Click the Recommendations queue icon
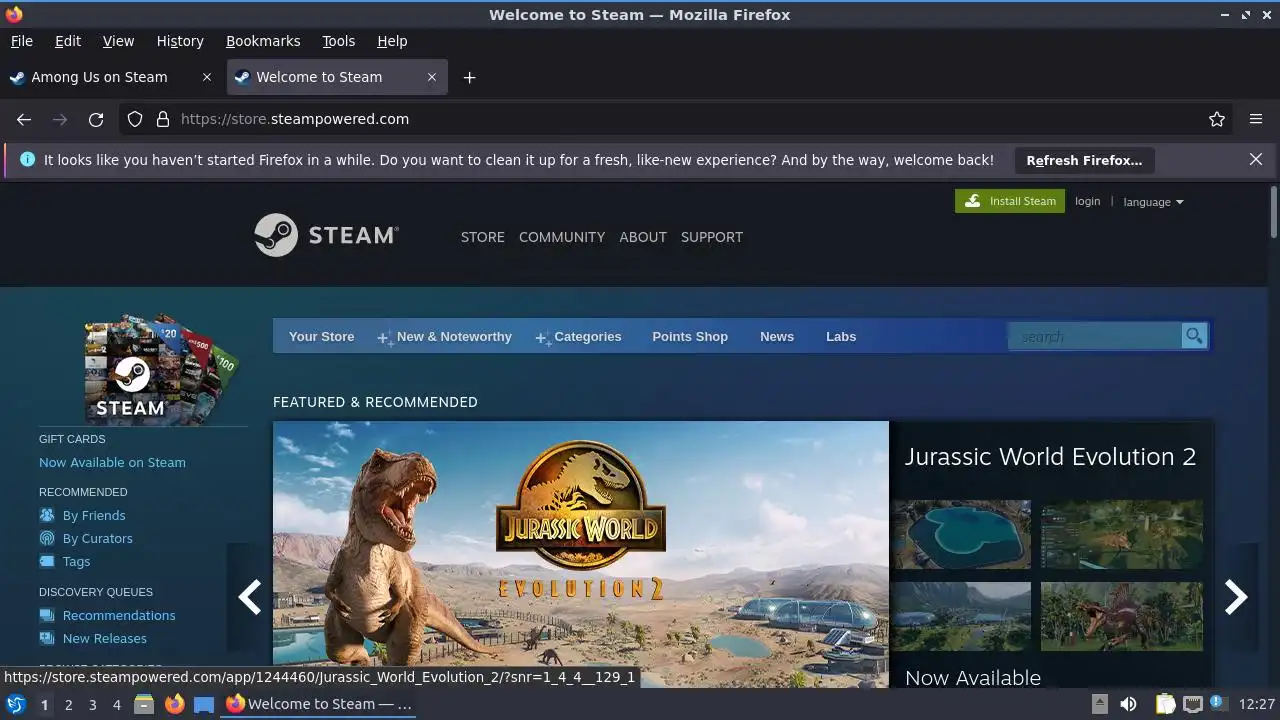 click(x=47, y=615)
